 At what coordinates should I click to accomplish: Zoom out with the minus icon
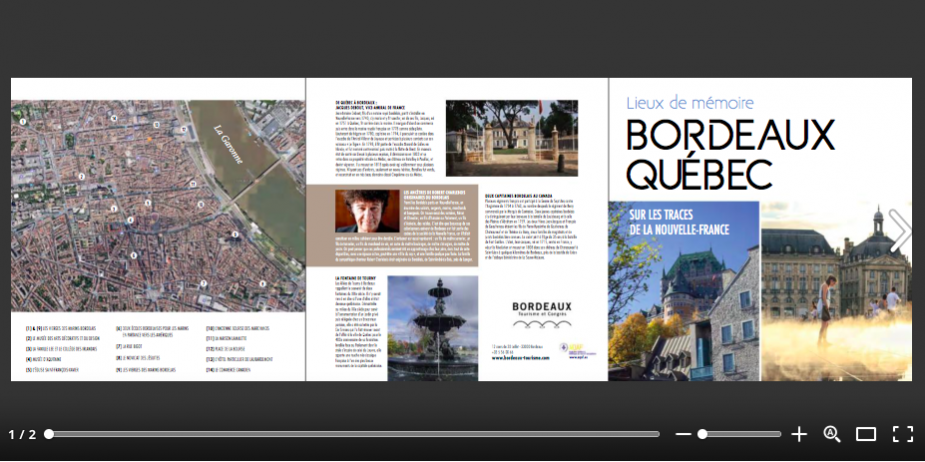(683, 434)
